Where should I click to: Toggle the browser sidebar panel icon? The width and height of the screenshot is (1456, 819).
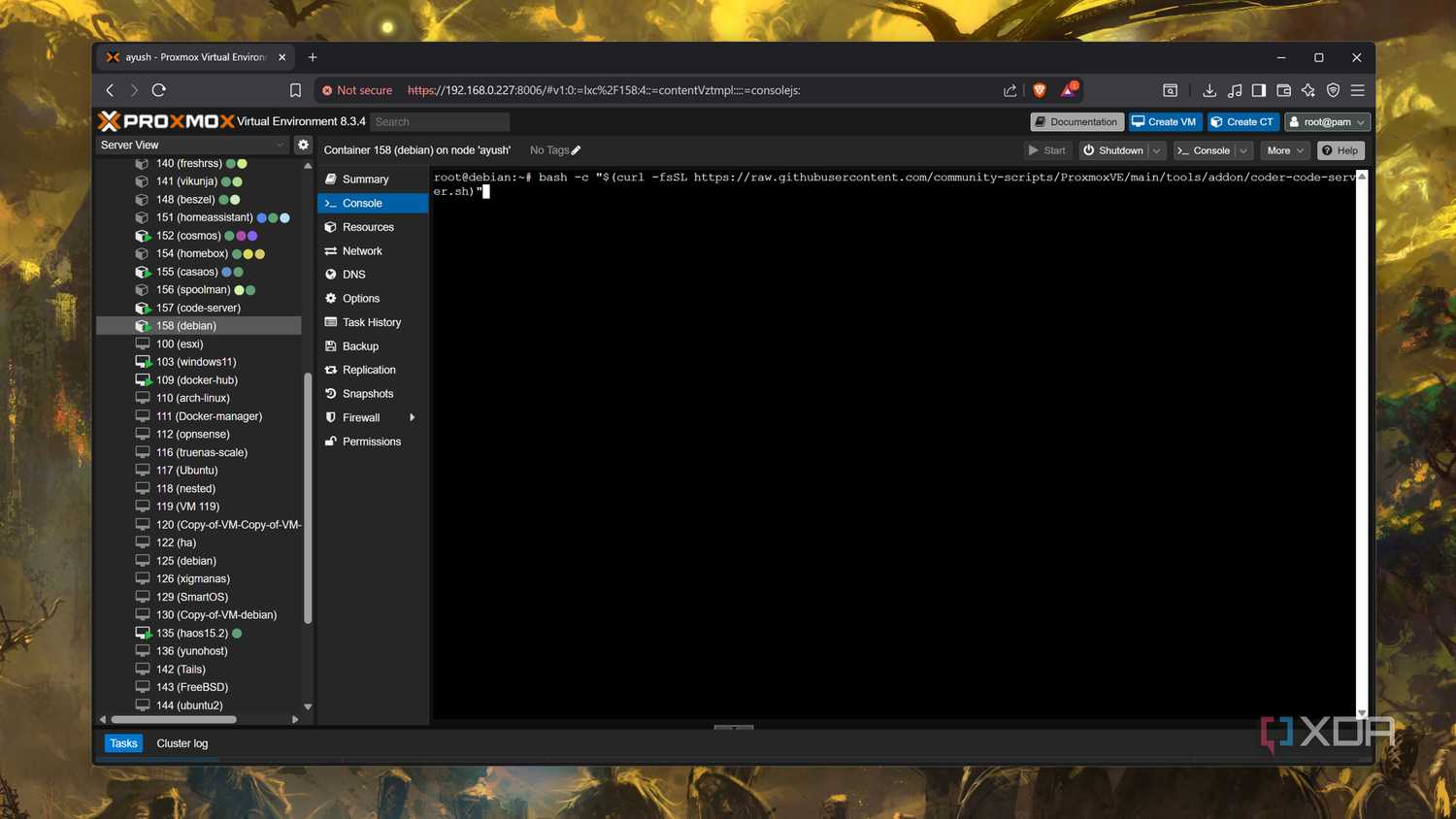tap(1259, 90)
